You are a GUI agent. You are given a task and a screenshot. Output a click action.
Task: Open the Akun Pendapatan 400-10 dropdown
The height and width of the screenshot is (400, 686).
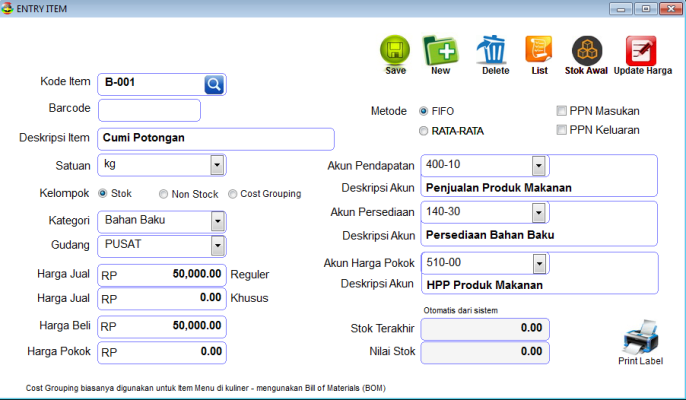click(x=539, y=166)
